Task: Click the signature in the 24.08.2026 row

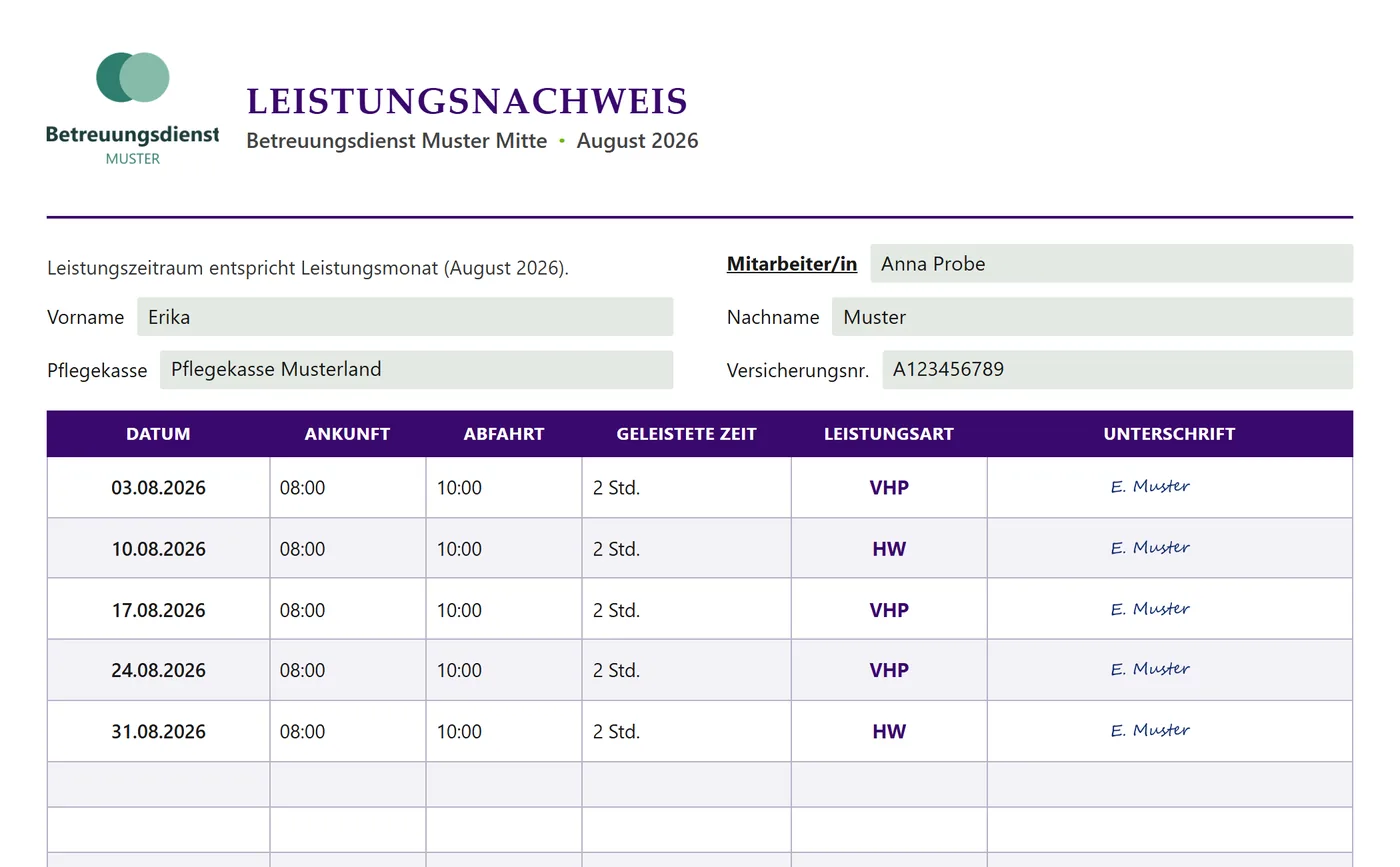Action: (x=1150, y=669)
